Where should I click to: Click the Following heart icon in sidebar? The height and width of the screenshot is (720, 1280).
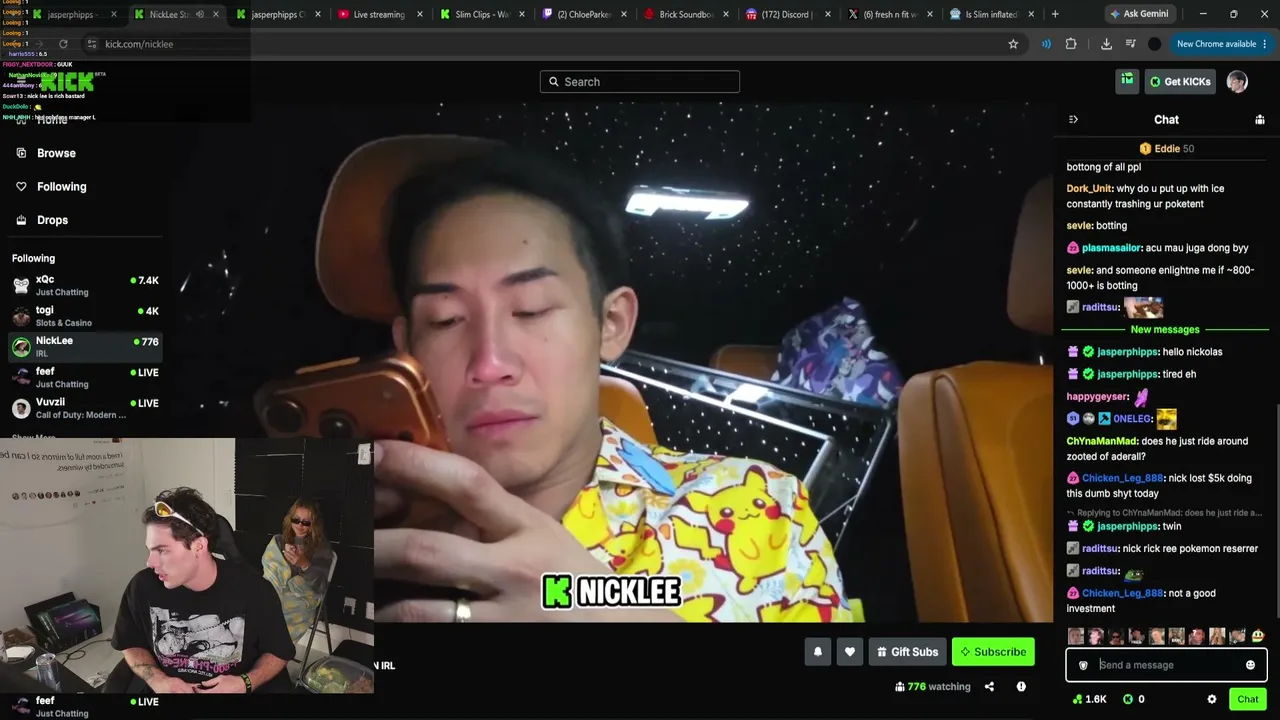click(21, 187)
